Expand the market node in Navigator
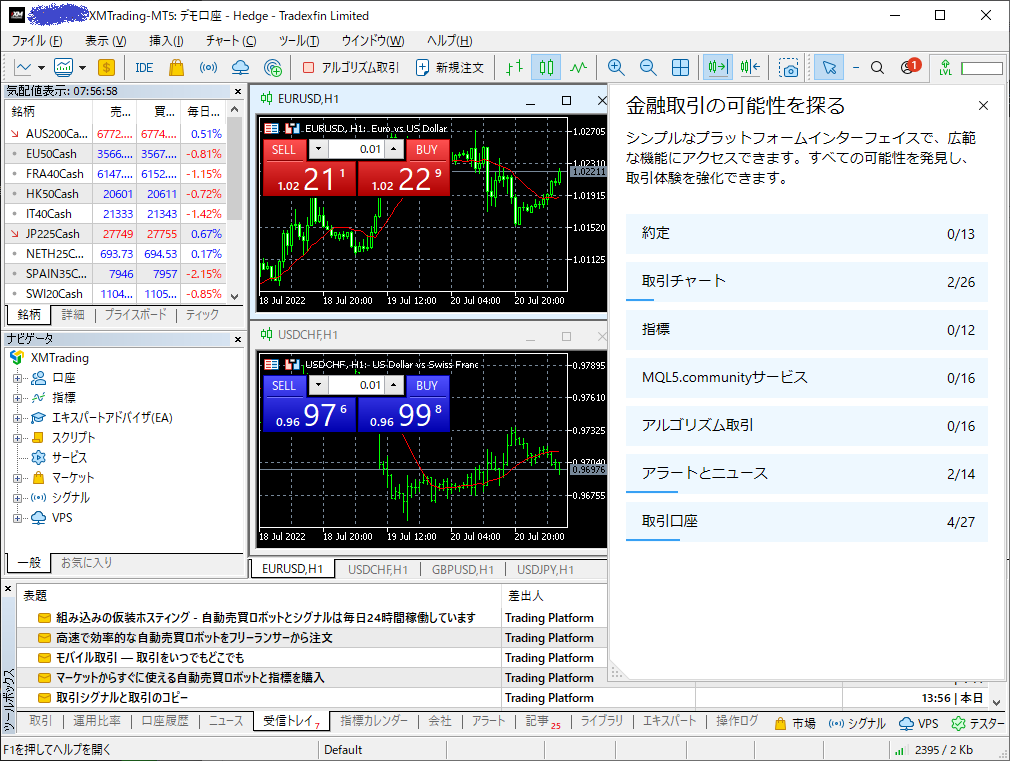Screen dimensions: 1010x761 point(17,478)
